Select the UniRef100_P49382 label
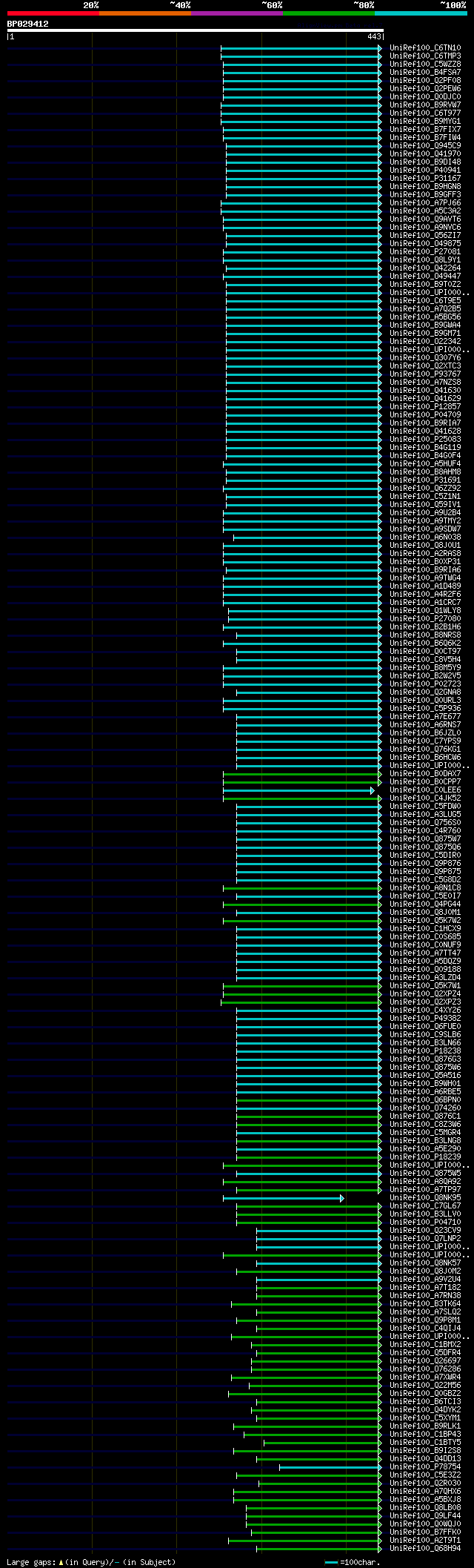The width and height of the screenshot is (474, 1568). coord(425,1019)
